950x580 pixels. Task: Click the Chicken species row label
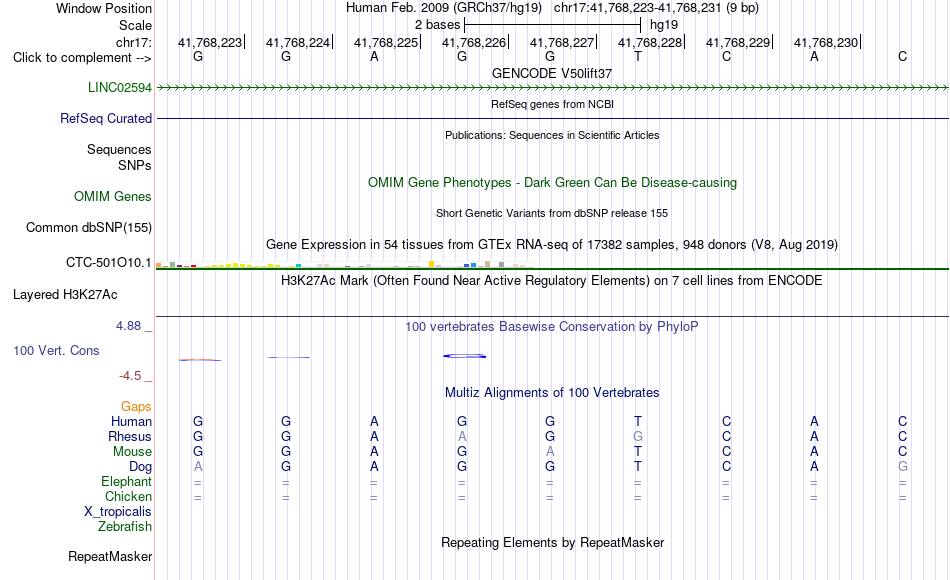(x=128, y=496)
